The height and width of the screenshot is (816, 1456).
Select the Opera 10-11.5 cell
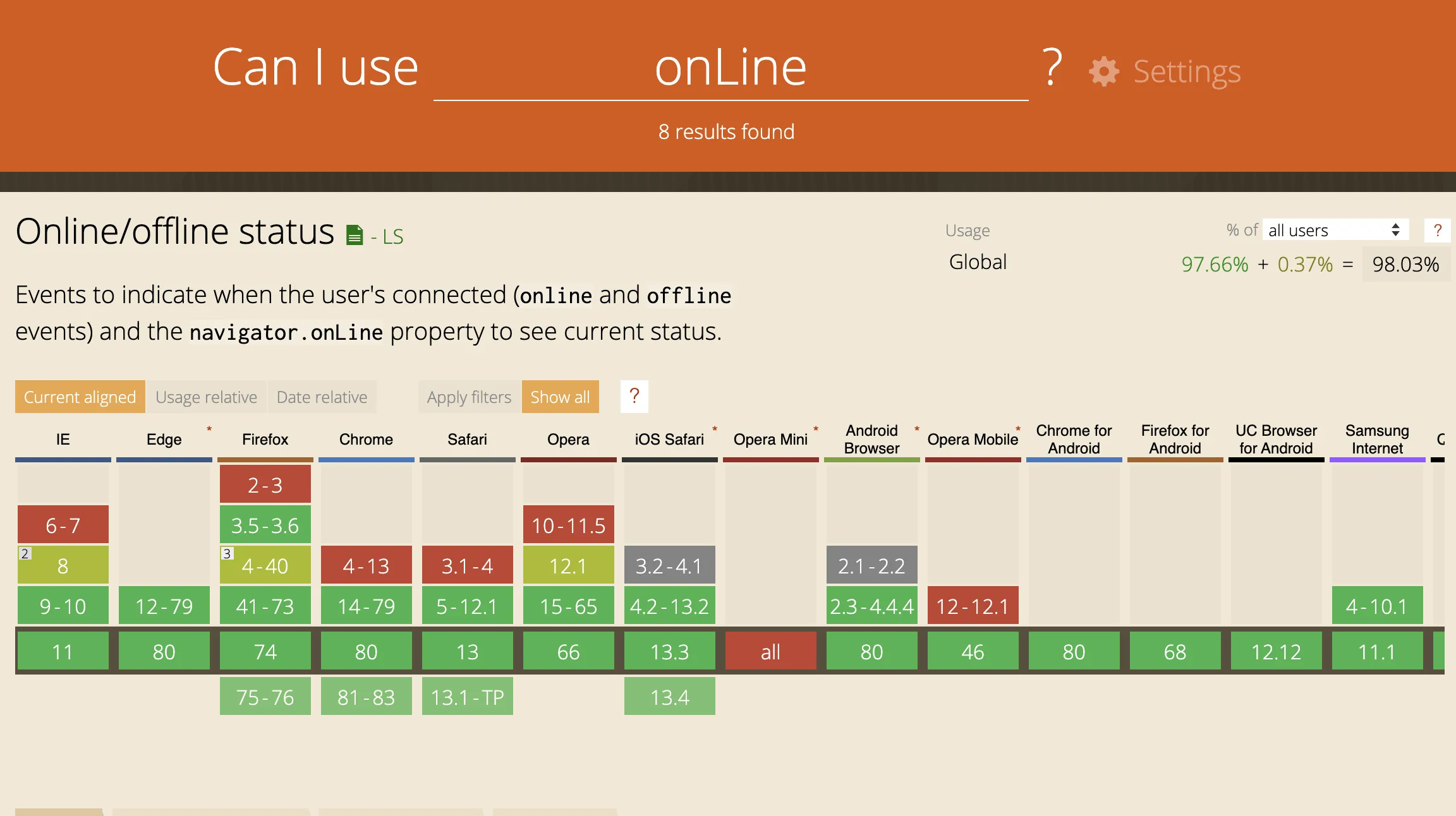(x=569, y=524)
